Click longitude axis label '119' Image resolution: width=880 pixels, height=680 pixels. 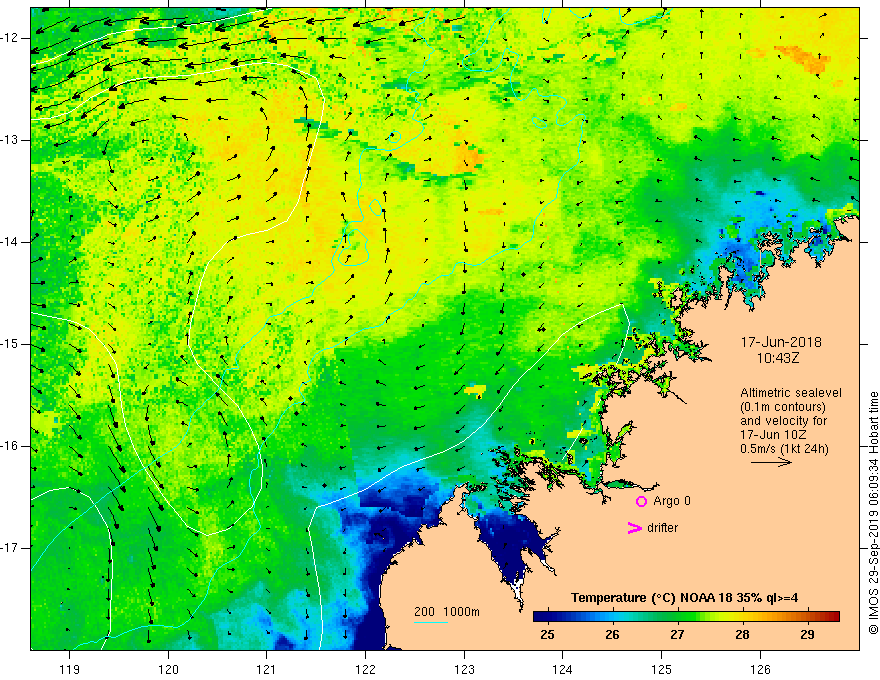70,669
